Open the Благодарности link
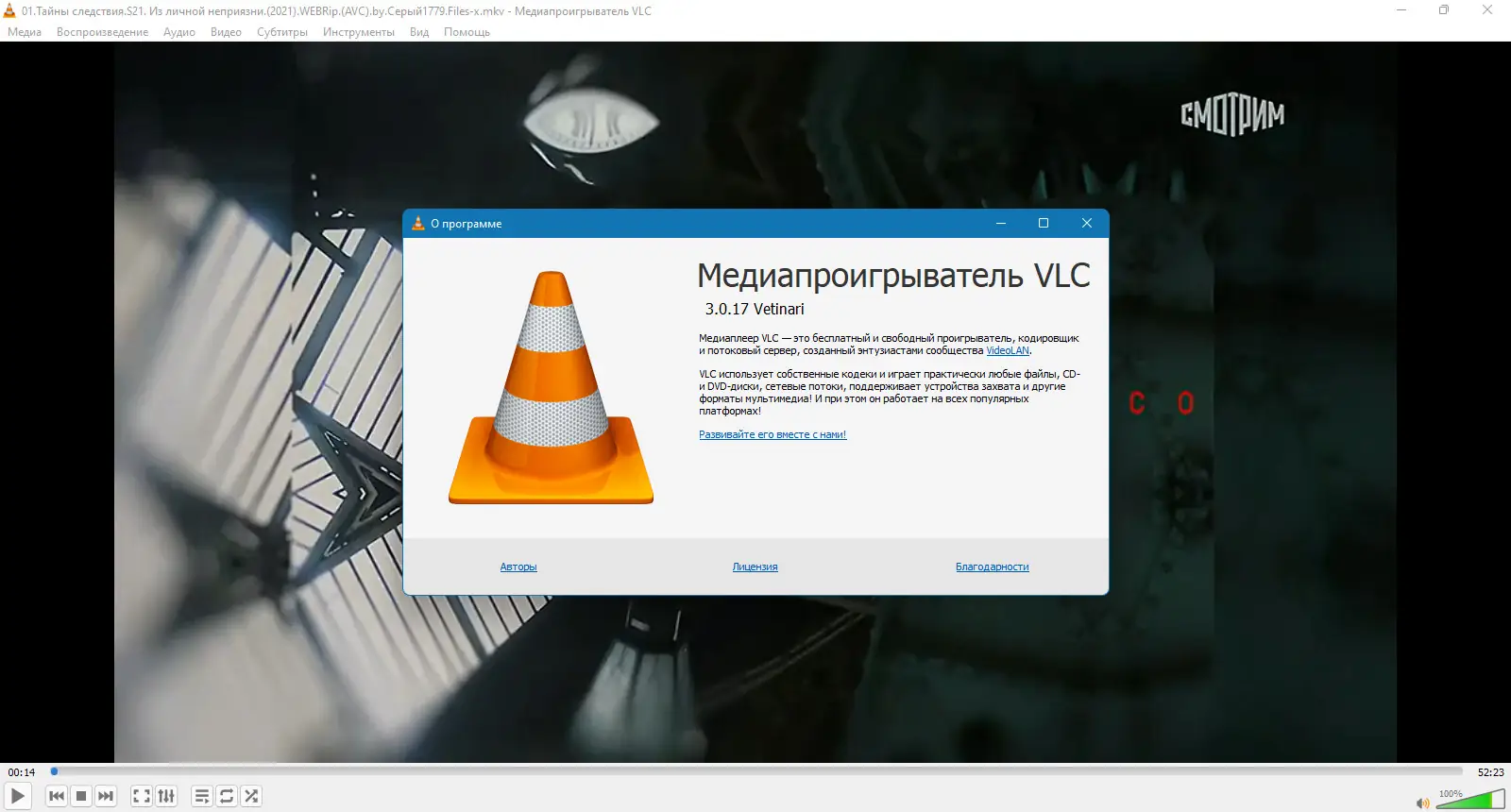Screen dimensions: 1511x812 coord(993,567)
